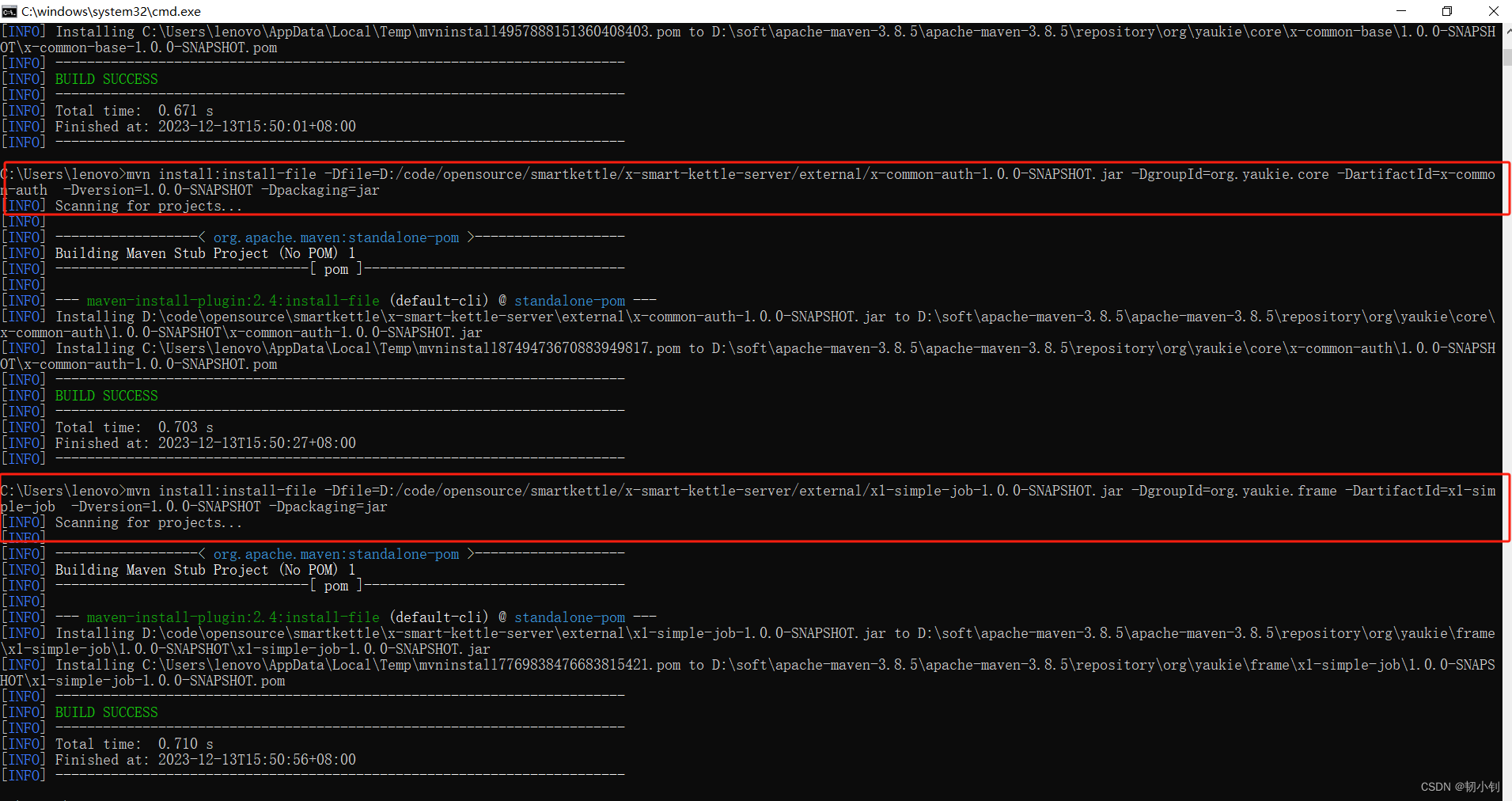Click first 'org.apache.maven:standalone-pom' text

pyautogui.click(x=336, y=237)
